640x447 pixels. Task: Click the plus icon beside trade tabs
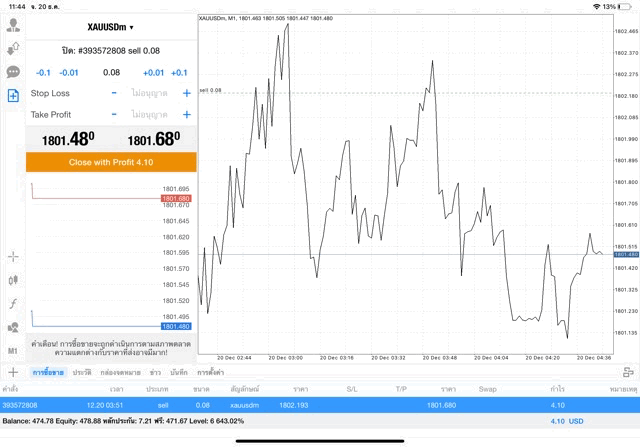click(13, 372)
